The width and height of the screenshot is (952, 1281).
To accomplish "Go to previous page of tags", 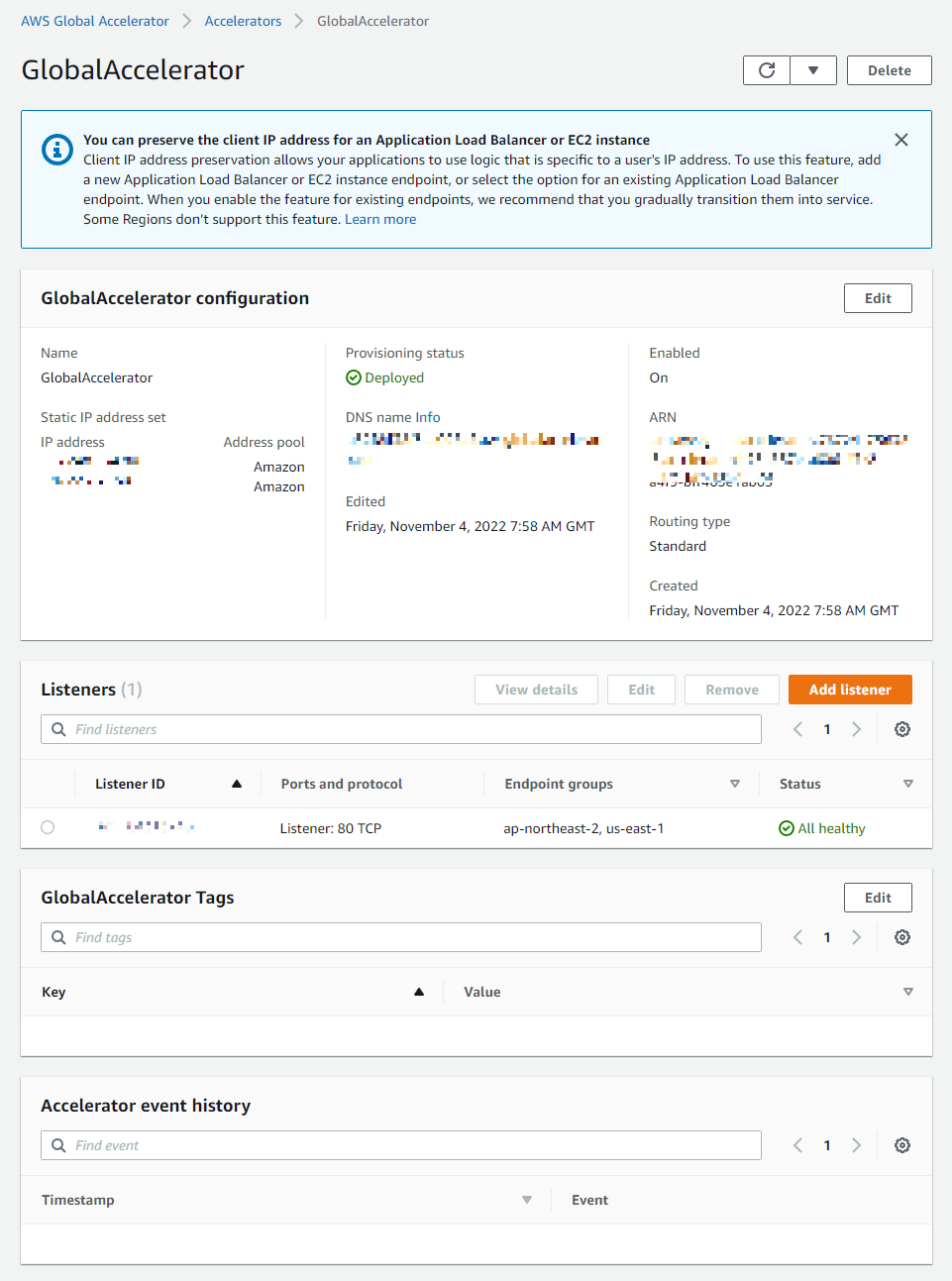I will (x=797, y=937).
